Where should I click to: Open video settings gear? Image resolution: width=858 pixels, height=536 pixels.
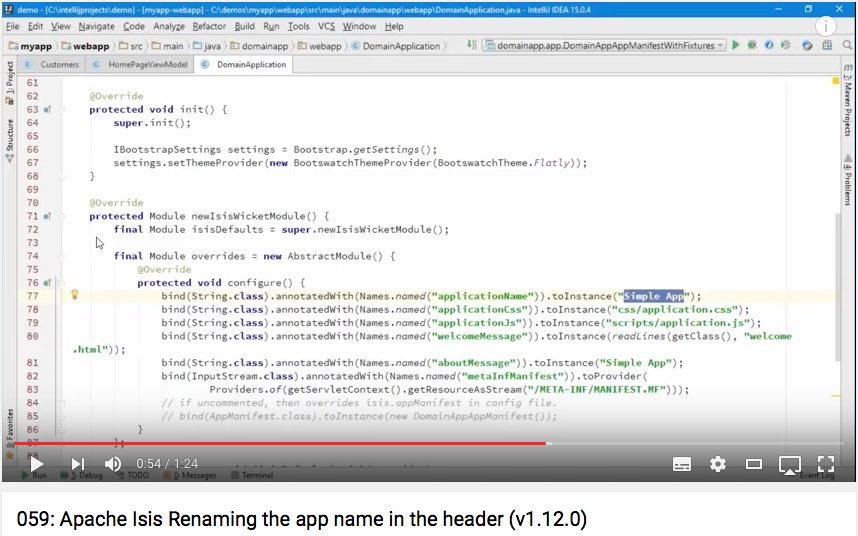click(718, 464)
